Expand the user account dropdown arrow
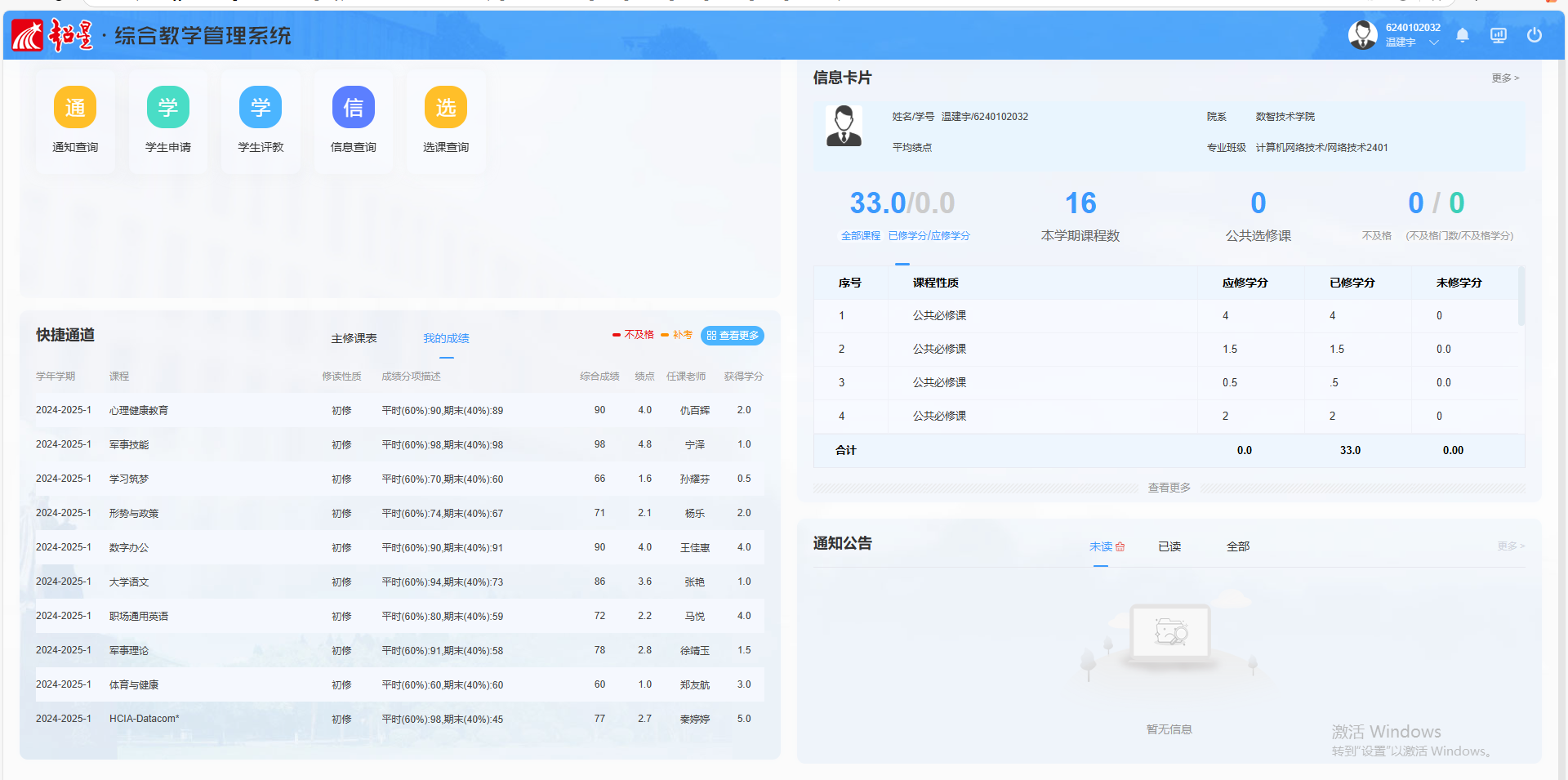Viewport: 1568px width, 780px height. tap(1433, 42)
